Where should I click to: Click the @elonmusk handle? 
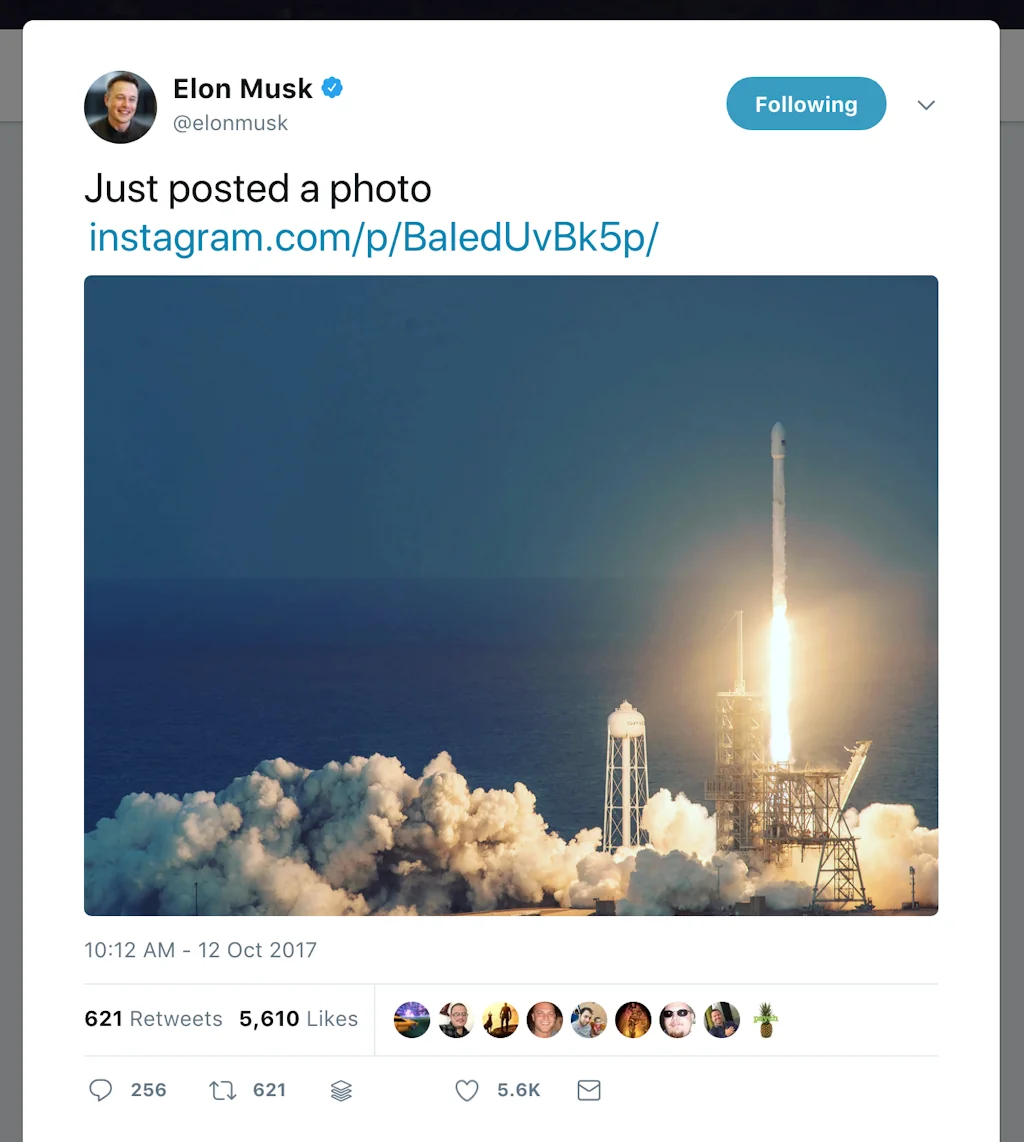coord(230,123)
